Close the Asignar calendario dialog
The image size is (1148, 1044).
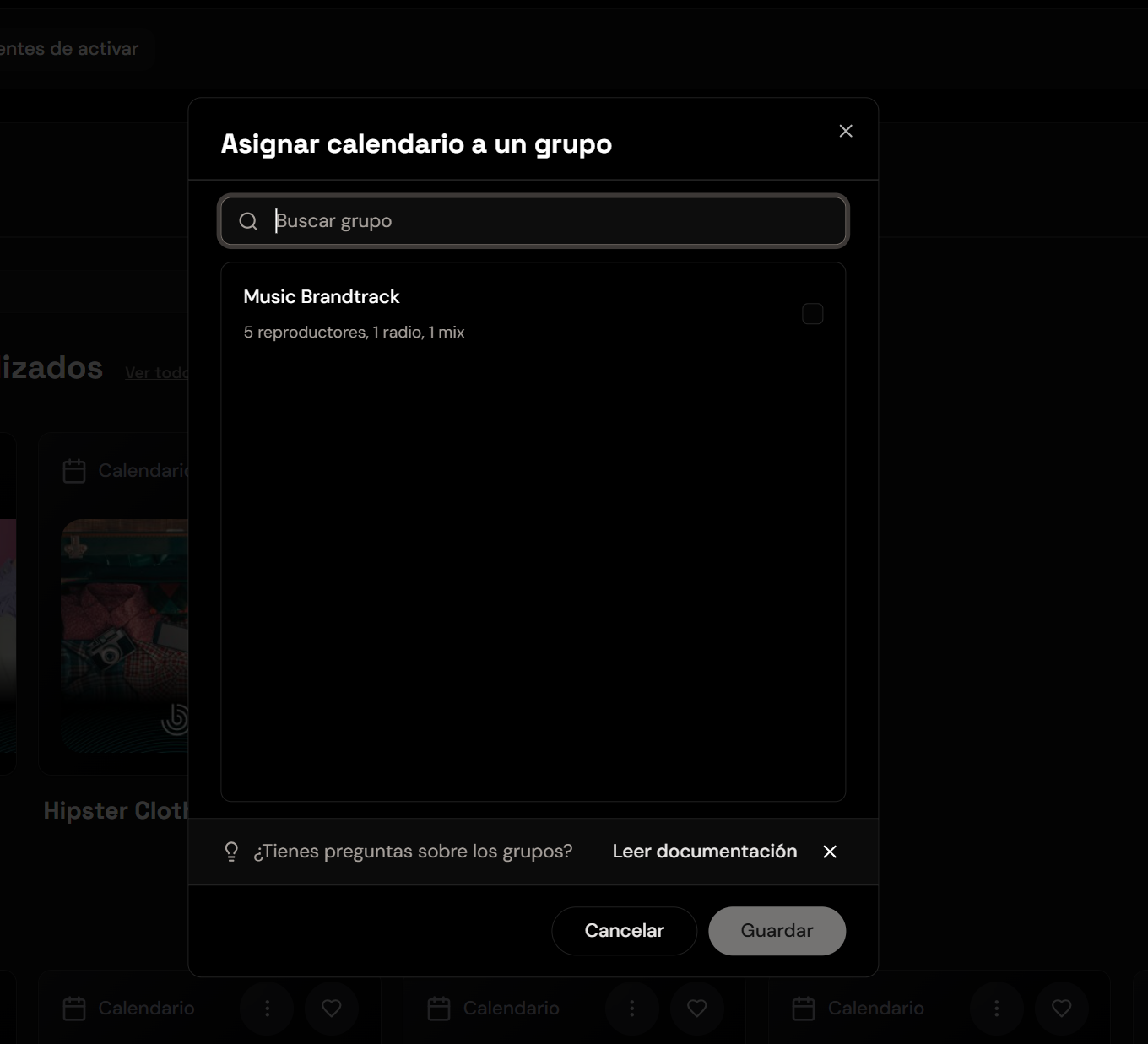pyautogui.click(x=846, y=131)
